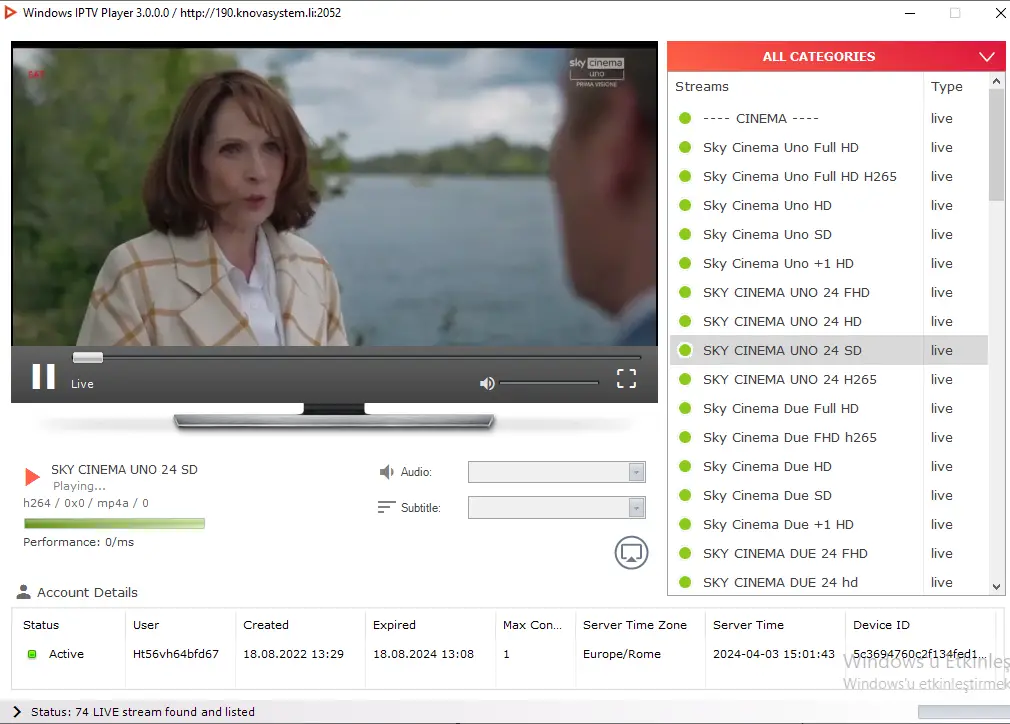Click the AirPlay cast icon
The image size is (1010, 724).
[631, 553]
